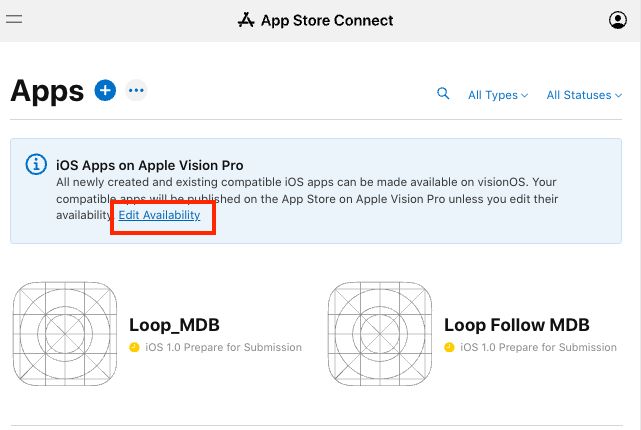The image size is (641, 430).
Task: Open the Loop_MDB app name link
Action: point(174,325)
